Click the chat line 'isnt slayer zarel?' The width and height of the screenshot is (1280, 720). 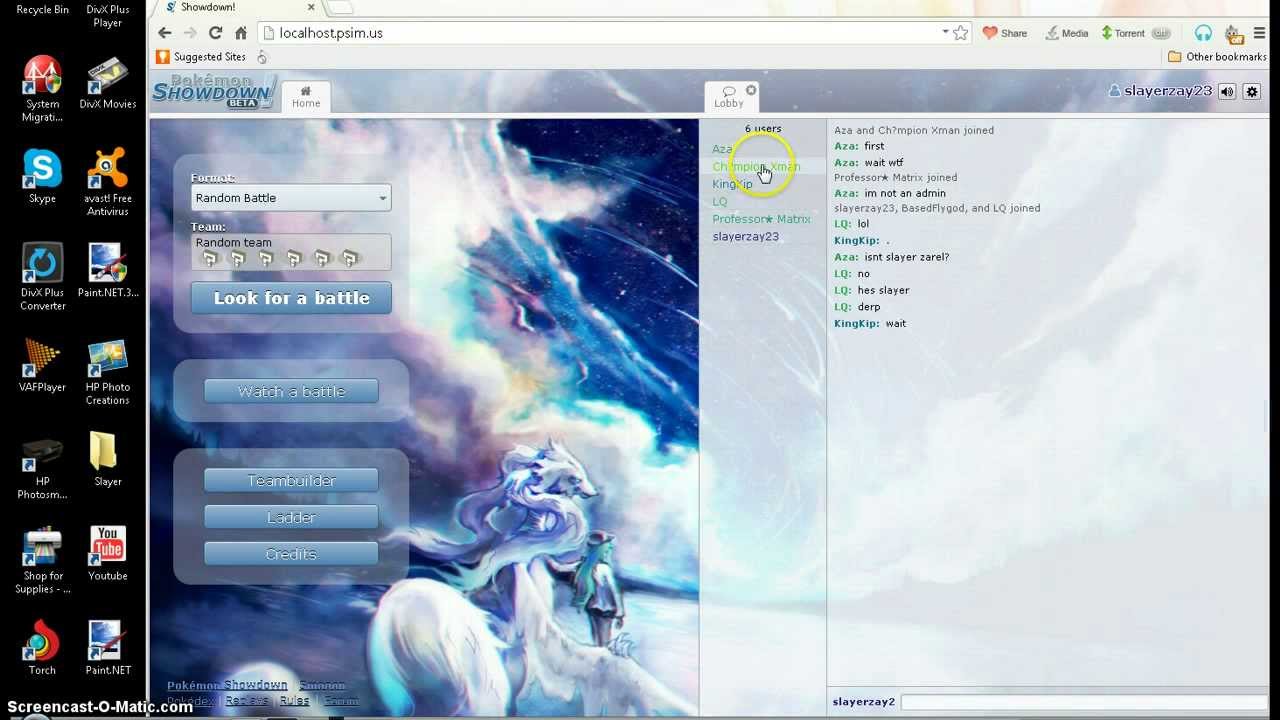[907, 257]
